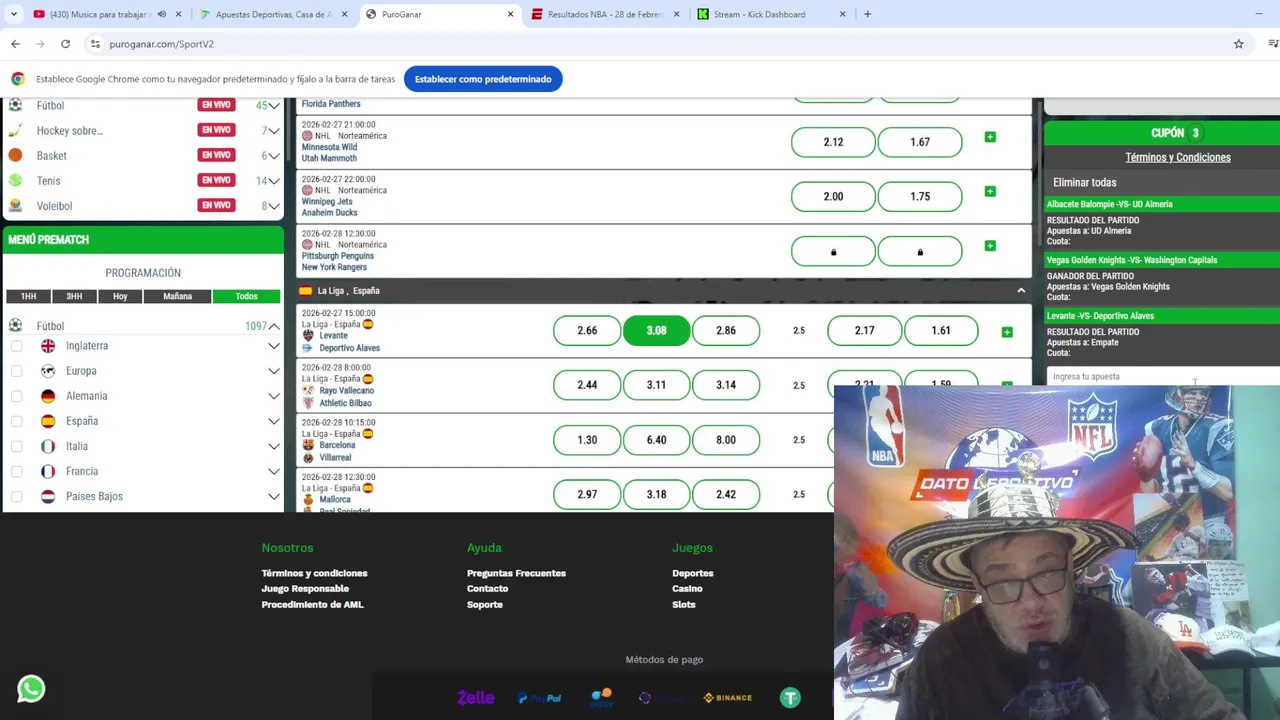Open Términos y Condiciones in the coupon
Viewport: 1280px width, 720px height.
click(1178, 157)
